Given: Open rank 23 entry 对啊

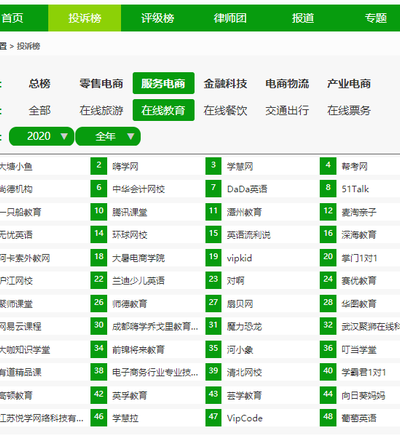Looking at the screenshot, I should point(235,281).
